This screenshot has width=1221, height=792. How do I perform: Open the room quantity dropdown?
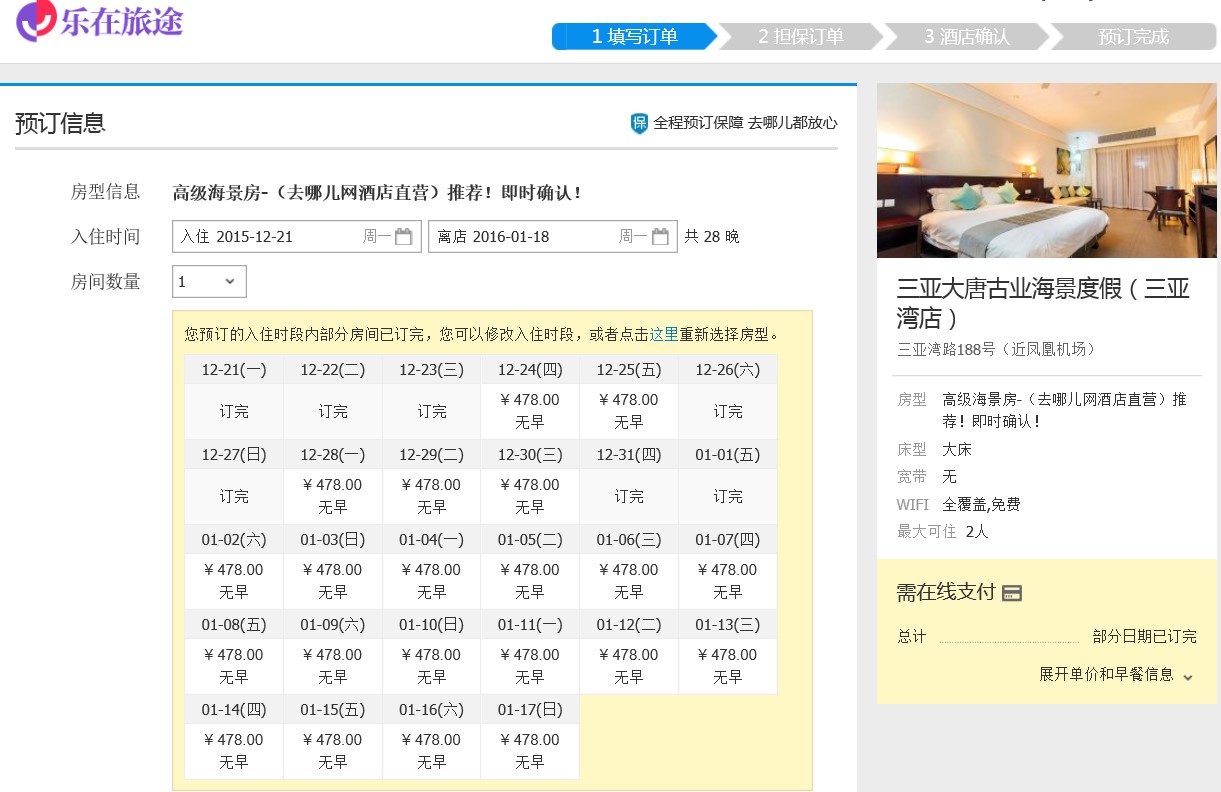(x=209, y=282)
